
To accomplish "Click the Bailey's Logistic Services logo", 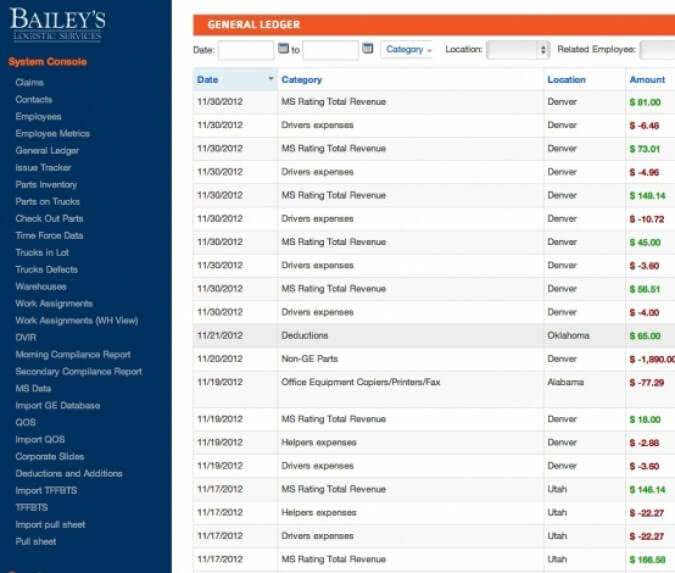I will (57, 24).
